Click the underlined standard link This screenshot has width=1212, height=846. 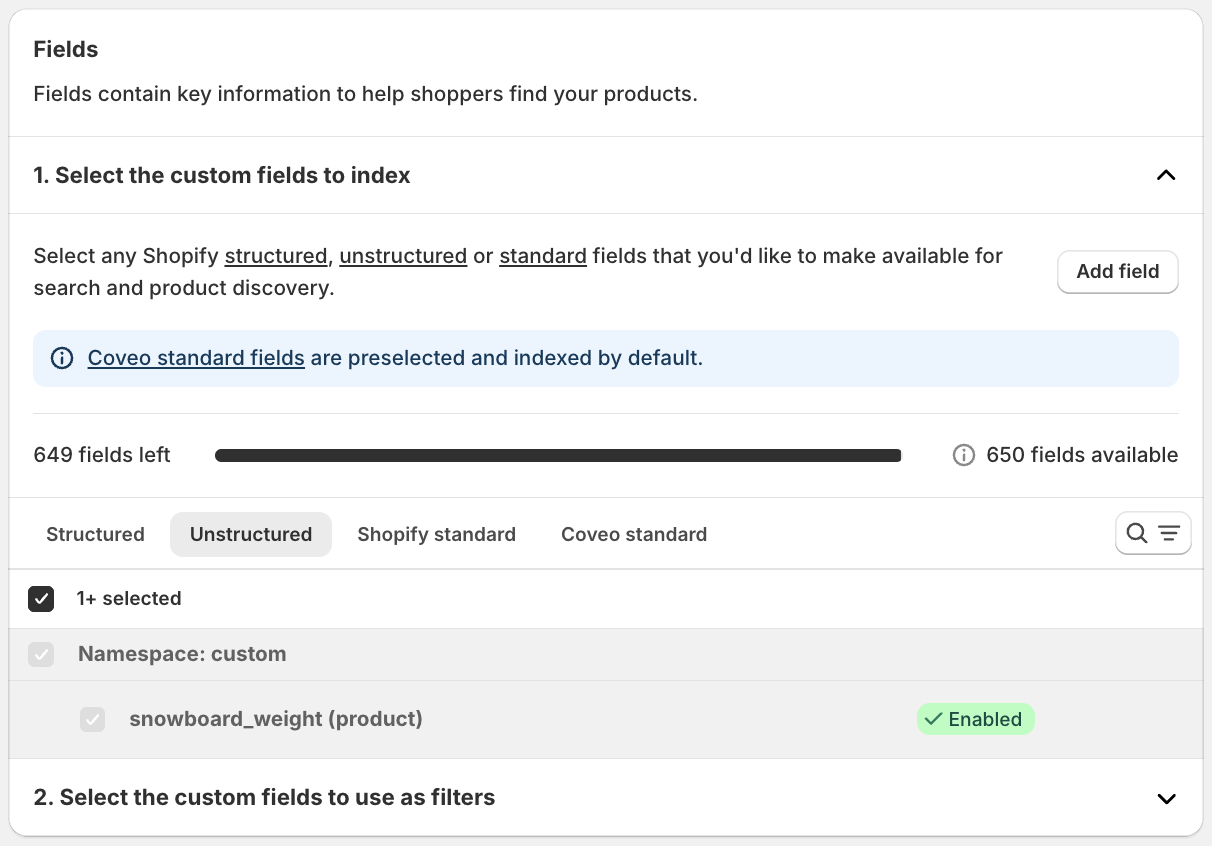(543, 256)
